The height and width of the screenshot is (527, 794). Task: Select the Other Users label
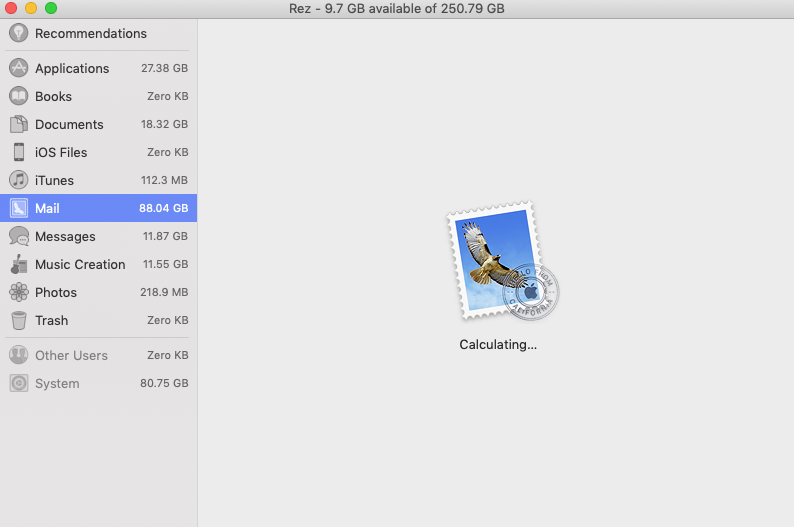tap(71, 355)
